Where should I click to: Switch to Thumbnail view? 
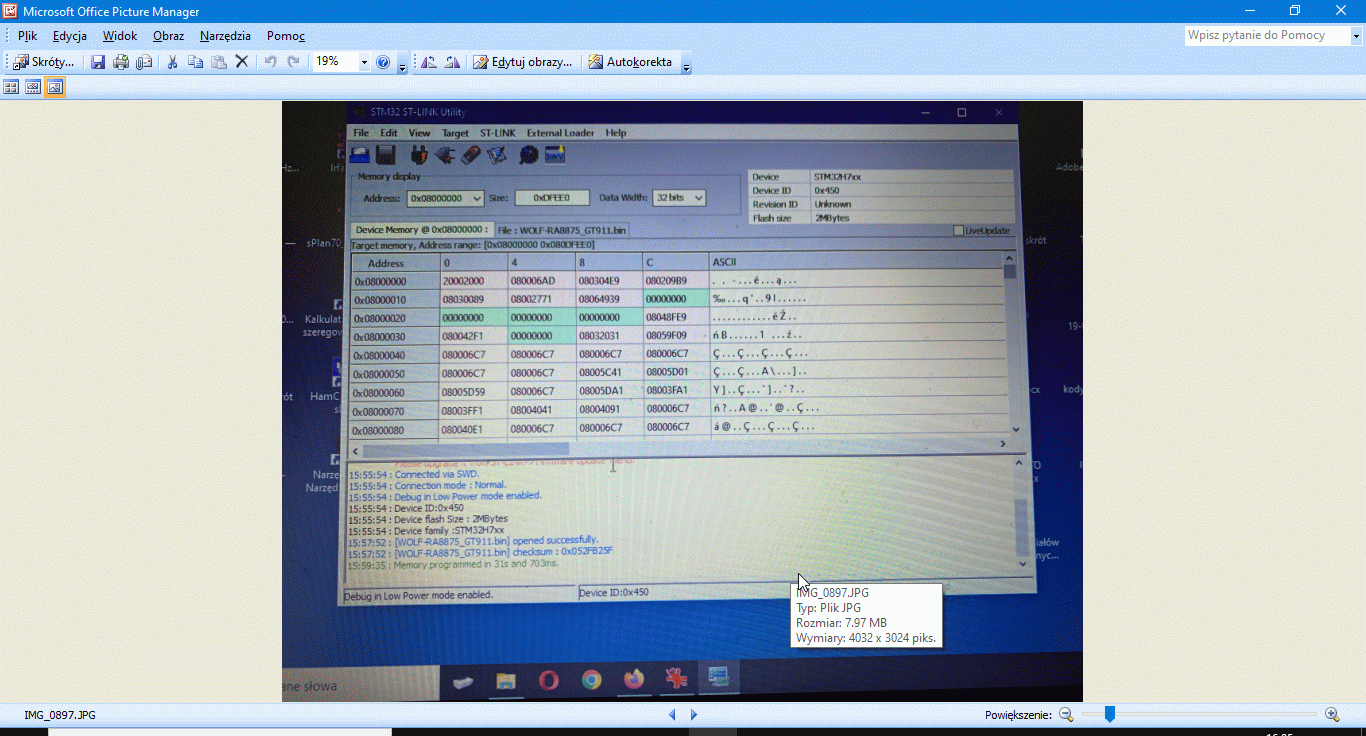point(12,87)
